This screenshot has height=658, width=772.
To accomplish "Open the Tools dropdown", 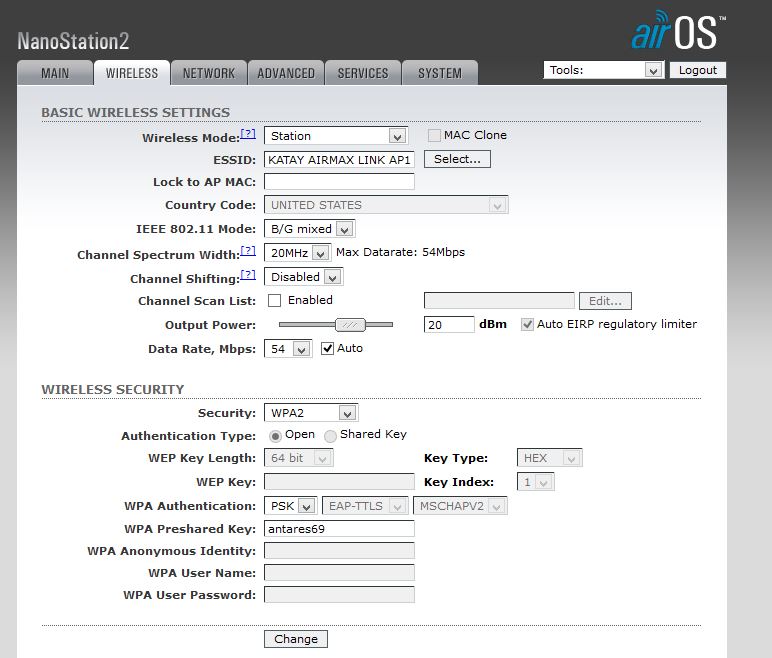I will [604, 70].
